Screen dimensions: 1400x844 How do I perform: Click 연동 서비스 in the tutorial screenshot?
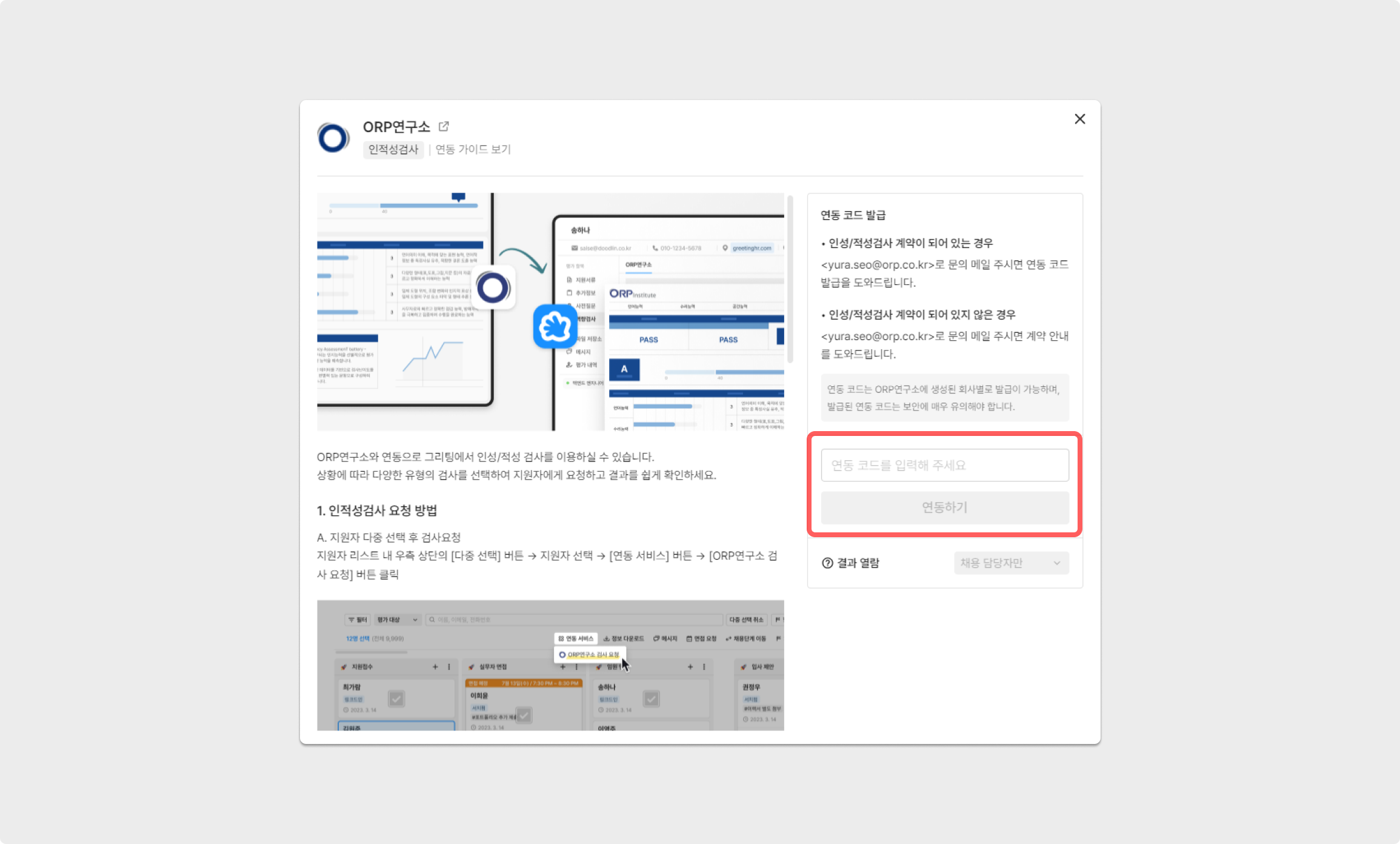pos(576,638)
